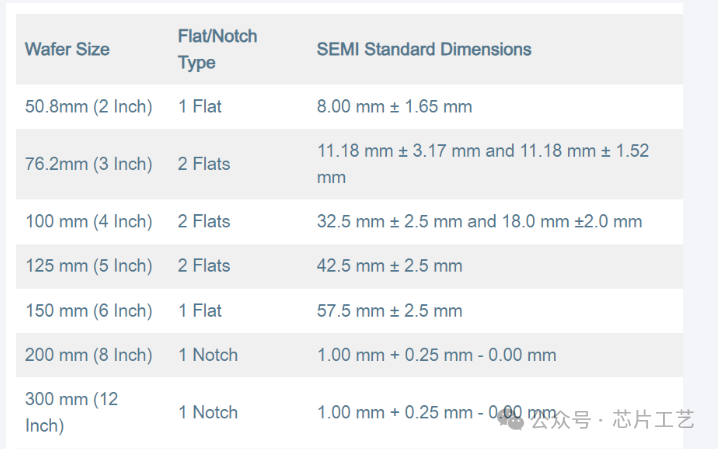Click the Wafer Size column header
The height and width of the screenshot is (449, 718).
click(x=67, y=49)
